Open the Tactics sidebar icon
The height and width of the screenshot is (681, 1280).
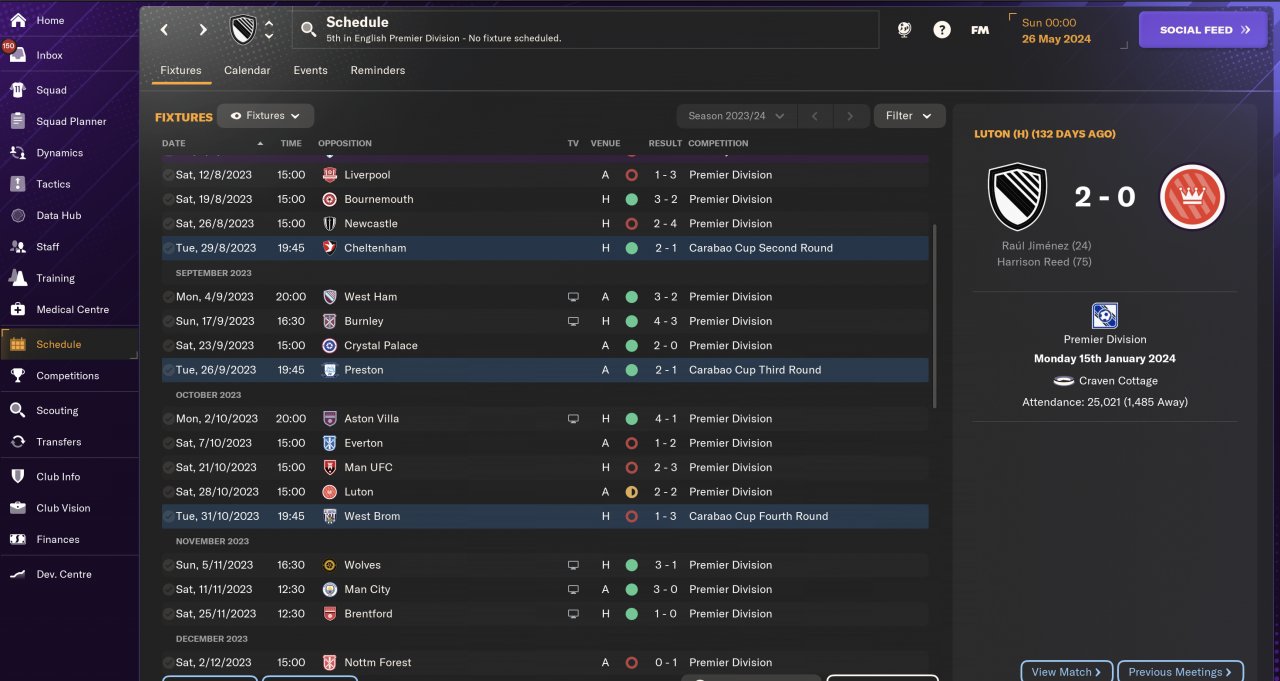17,184
